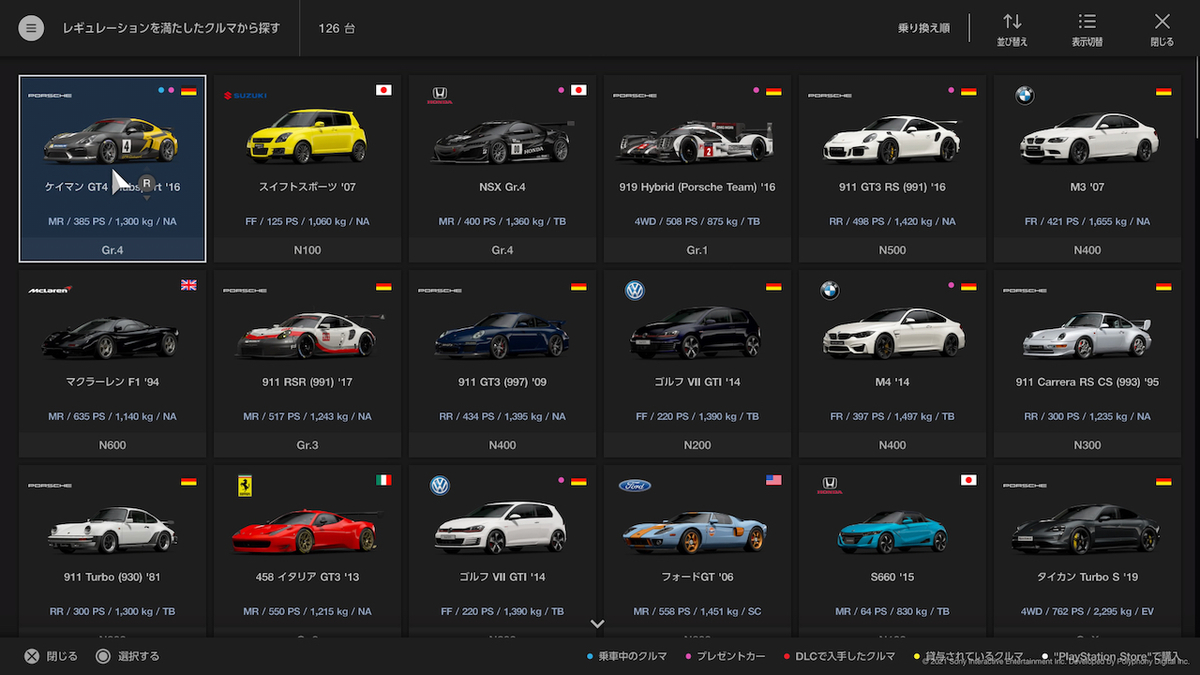This screenshot has width=1200, height=675.
Task: Click the Gr.1 label under 919 Hybrid
Action: click(x=697, y=250)
